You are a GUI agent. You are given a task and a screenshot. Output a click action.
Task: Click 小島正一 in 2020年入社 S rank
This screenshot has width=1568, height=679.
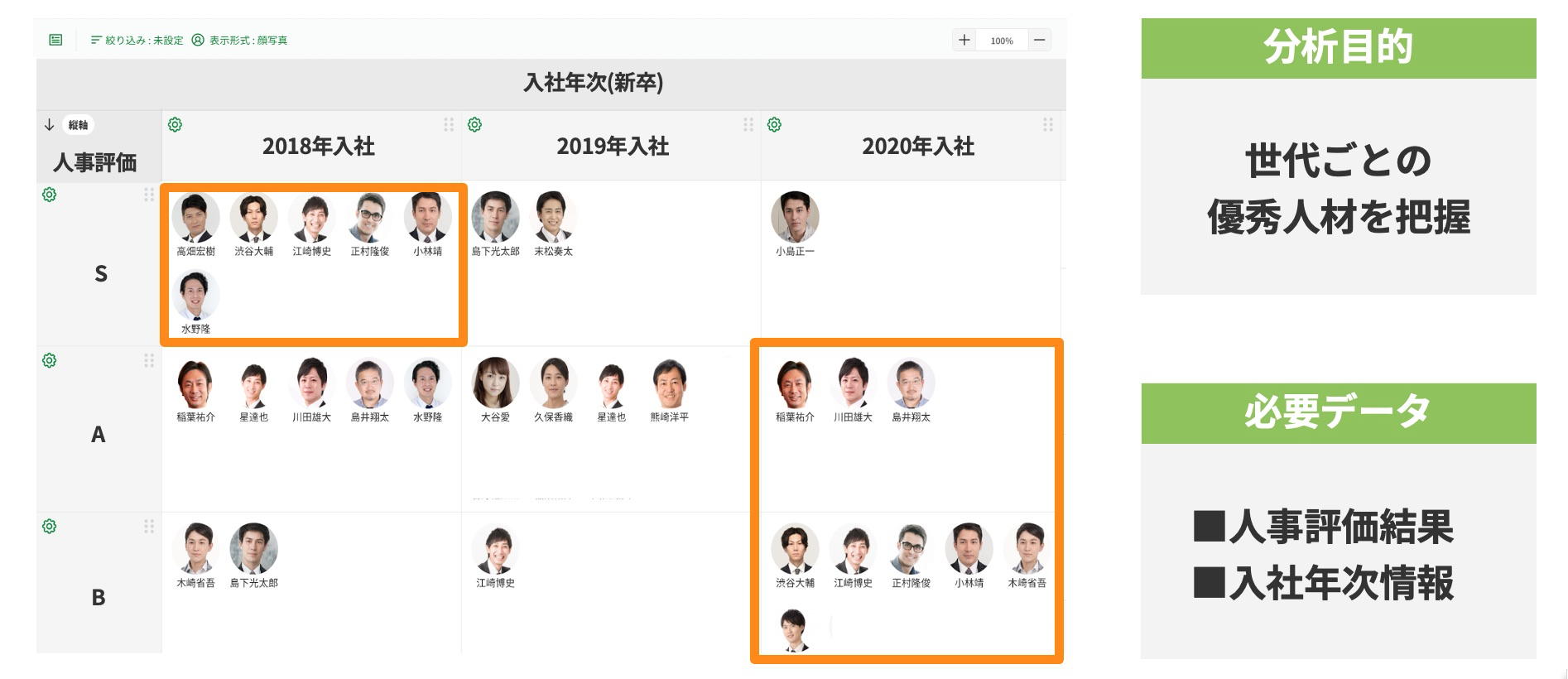[795, 217]
